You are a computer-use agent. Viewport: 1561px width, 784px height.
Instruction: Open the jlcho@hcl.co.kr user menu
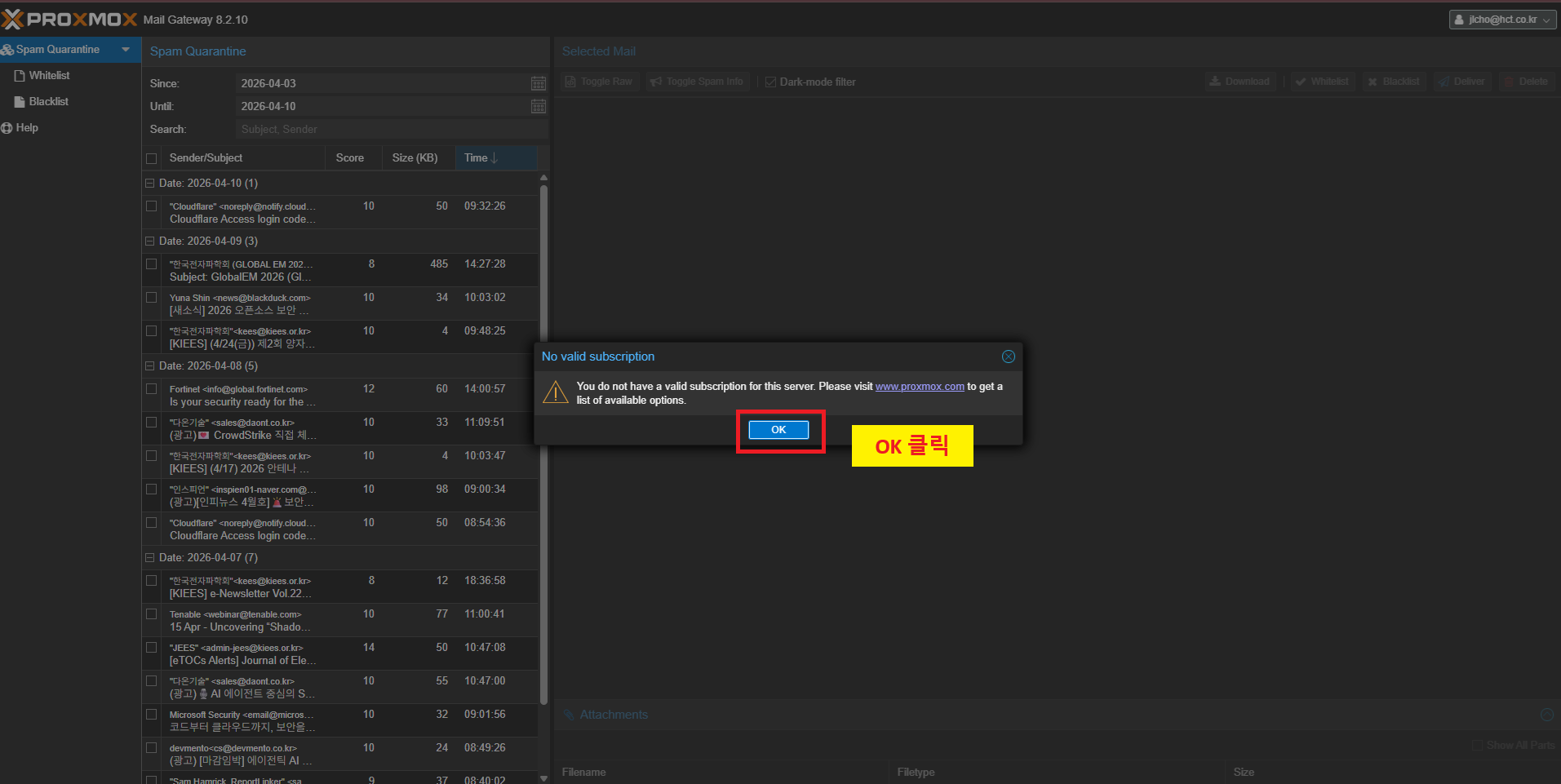pos(1502,20)
